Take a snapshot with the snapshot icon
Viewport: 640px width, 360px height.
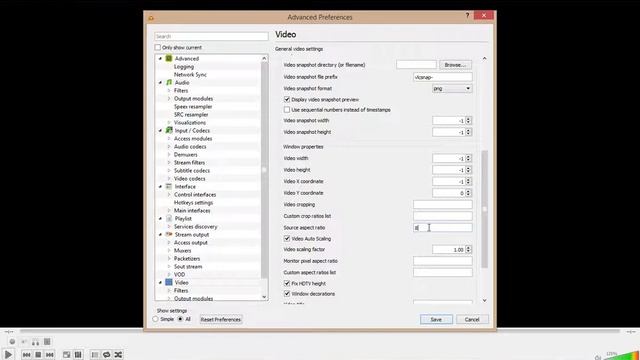[24, 342]
